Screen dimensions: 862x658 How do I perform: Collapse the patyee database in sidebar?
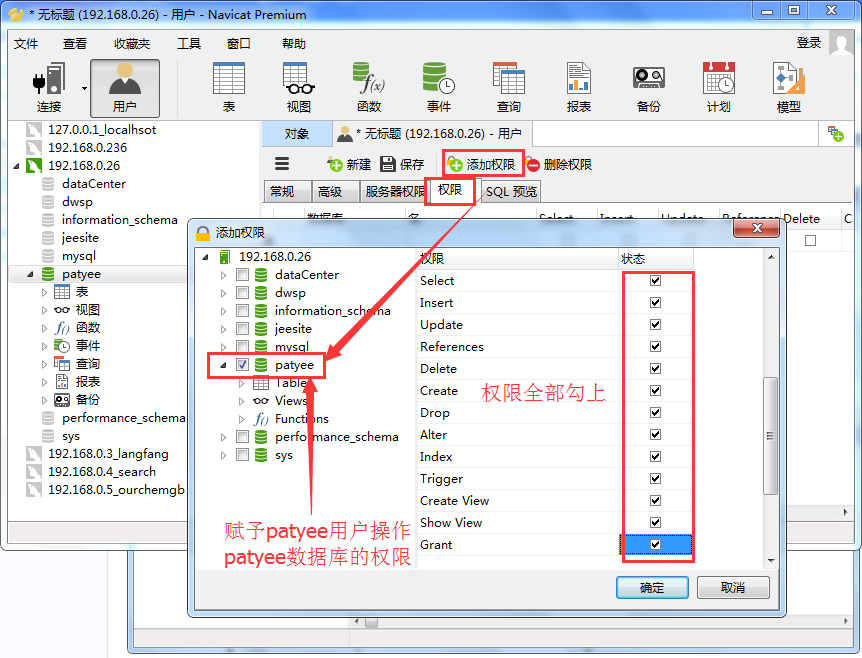point(30,274)
